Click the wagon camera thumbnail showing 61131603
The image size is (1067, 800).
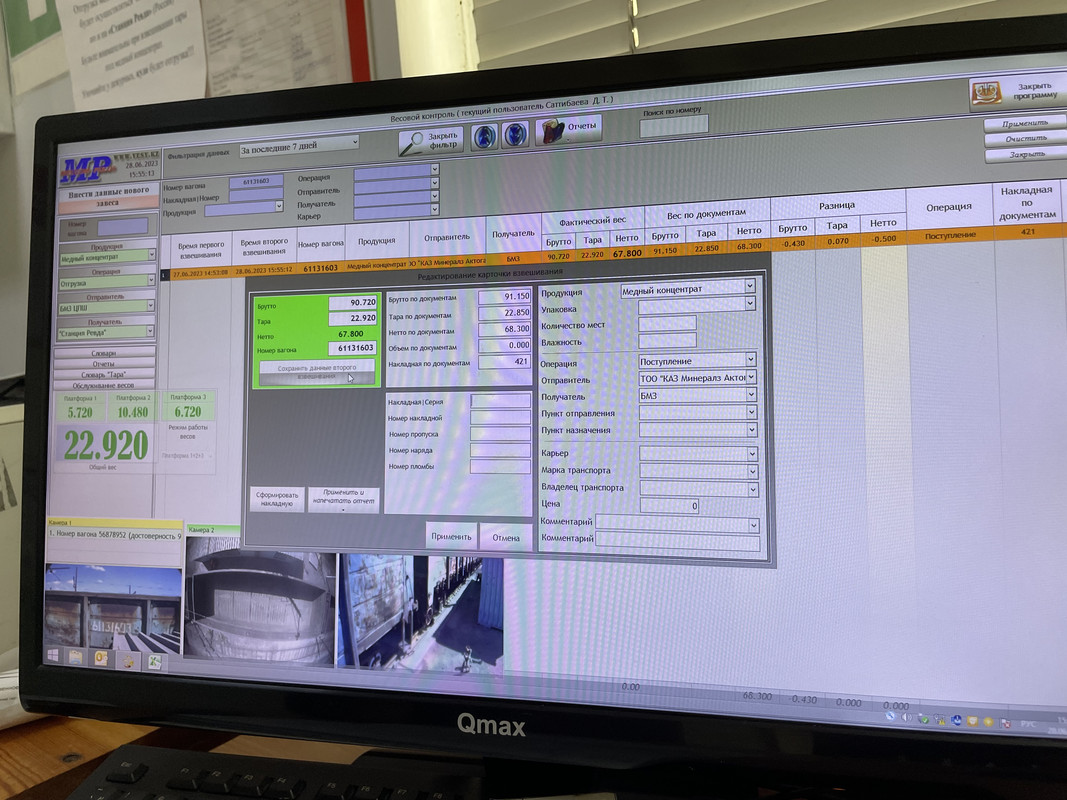tap(113, 607)
